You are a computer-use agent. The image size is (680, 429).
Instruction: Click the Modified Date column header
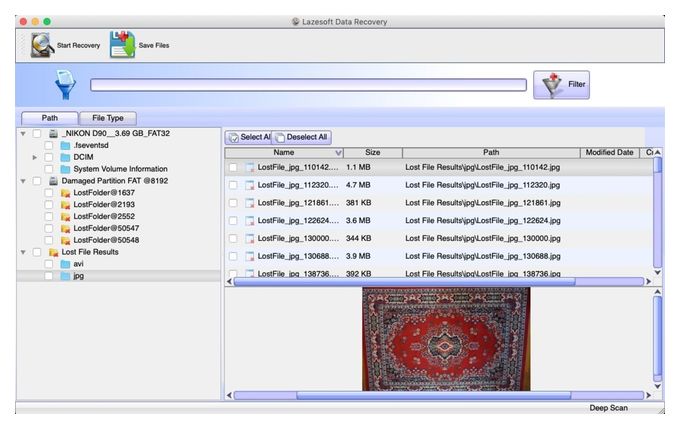coord(609,153)
